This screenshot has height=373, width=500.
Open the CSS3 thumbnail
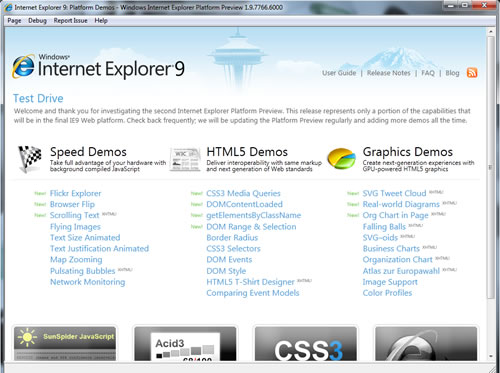click(x=306, y=343)
